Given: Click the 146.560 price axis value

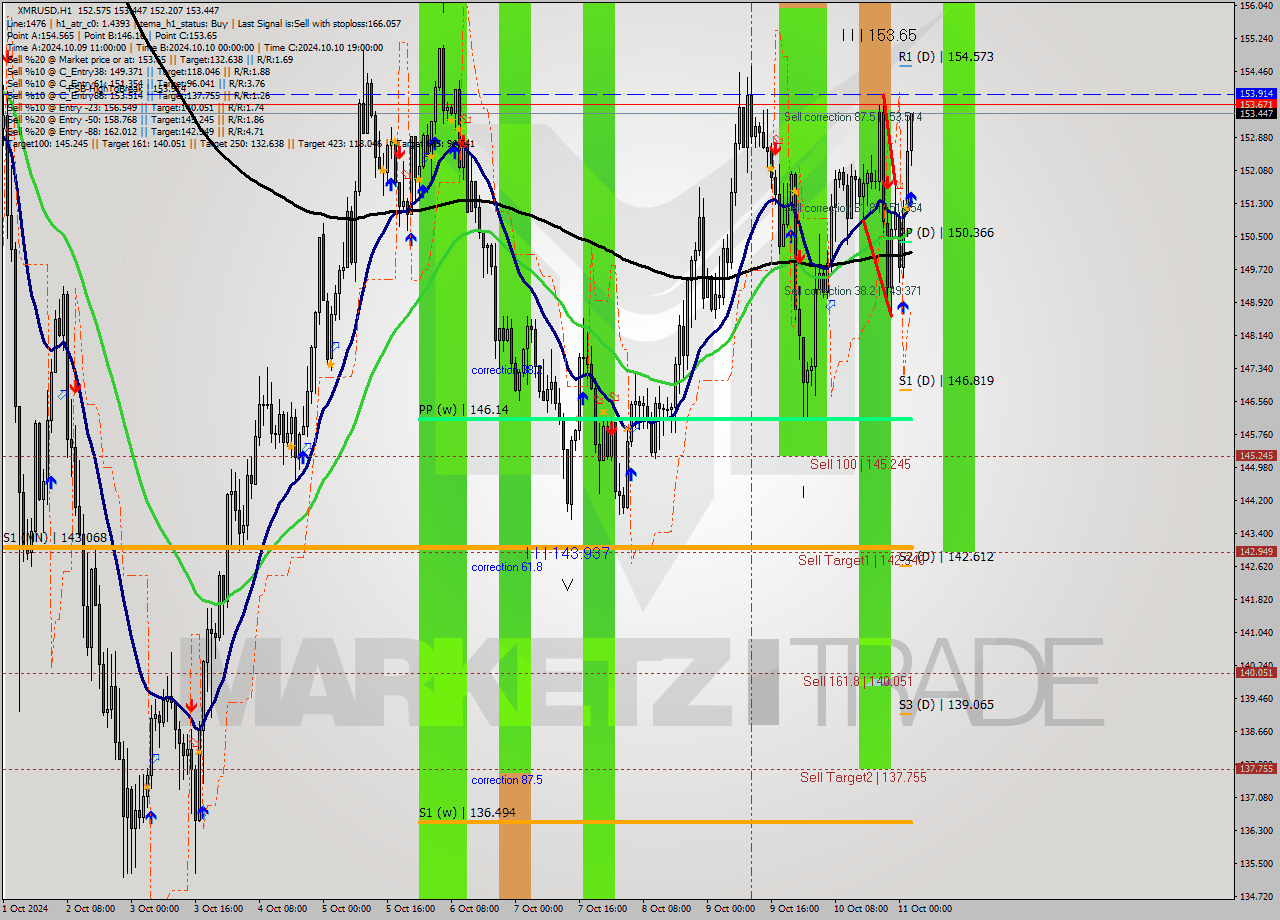Looking at the screenshot, I should (x=1256, y=402).
